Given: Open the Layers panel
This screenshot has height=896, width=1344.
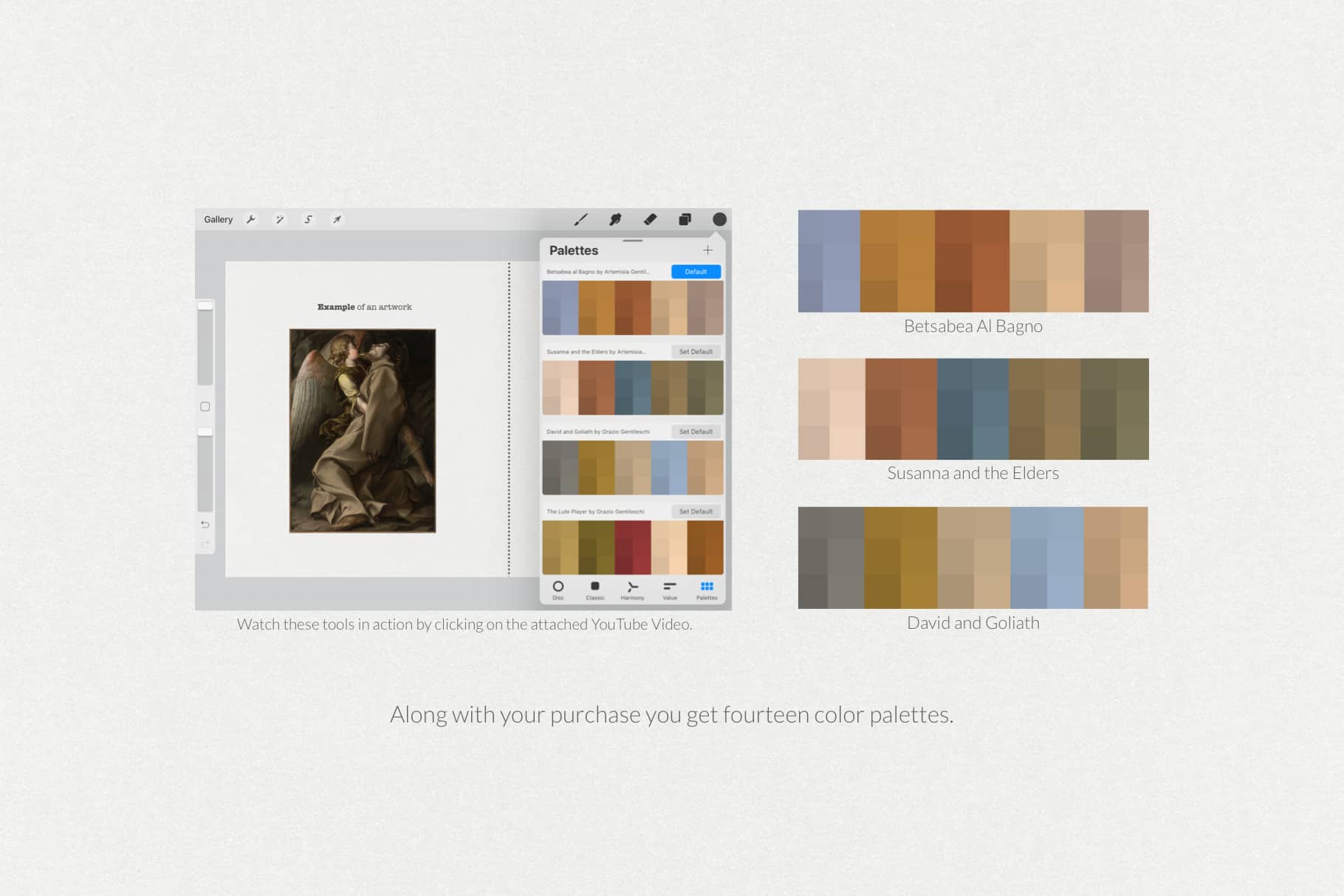Looking at the screenshot, I should (684, 218).
